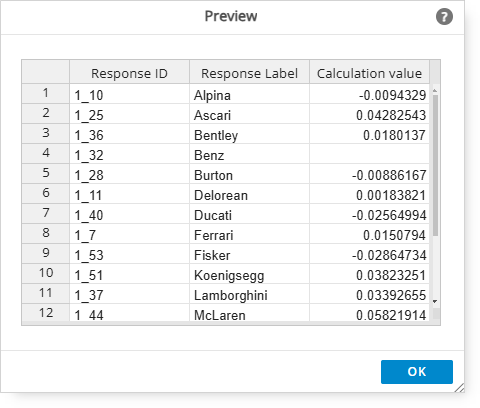The height and width of the screenshot is (408, 480).
Task: Click the Alpina label cell
Action: pyautogui.click(x=249, y=95)
